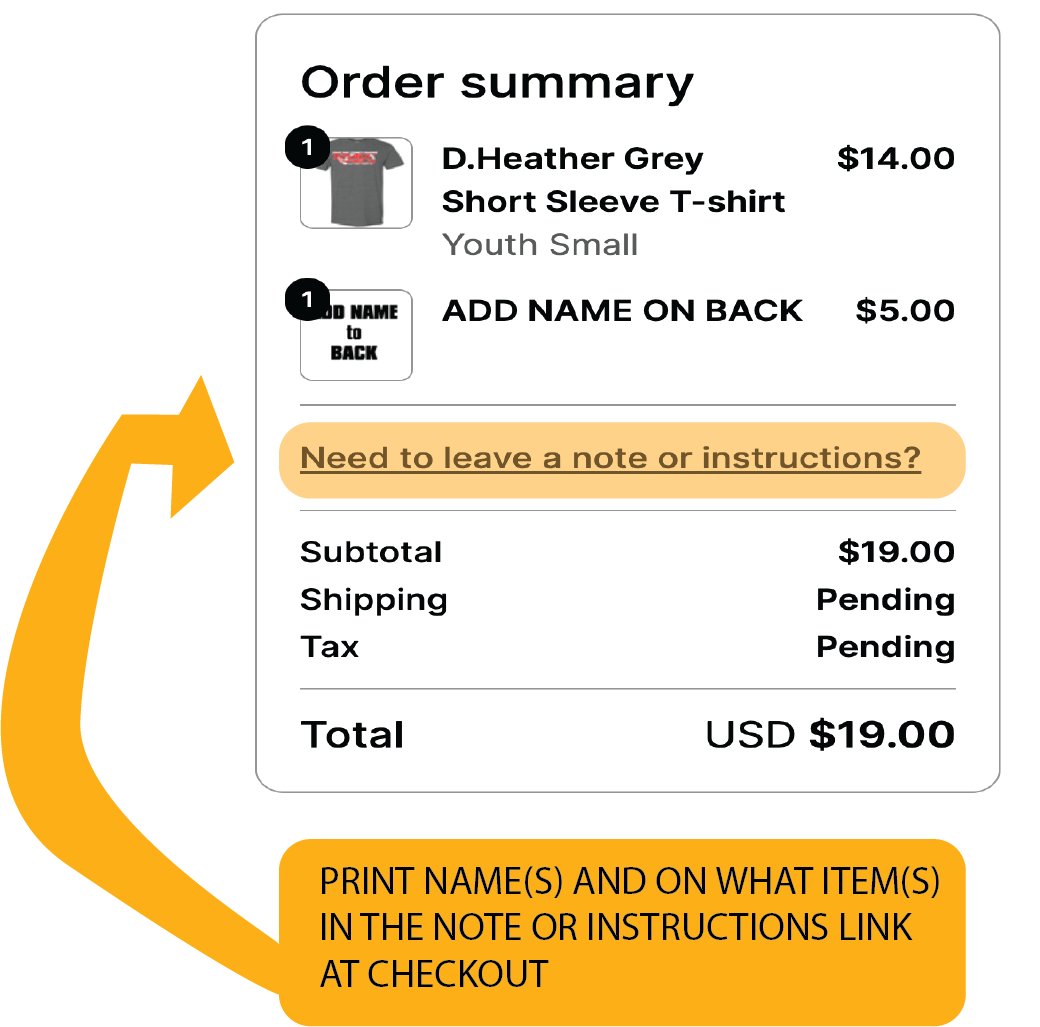Click the Tax label

coord(330,647)
